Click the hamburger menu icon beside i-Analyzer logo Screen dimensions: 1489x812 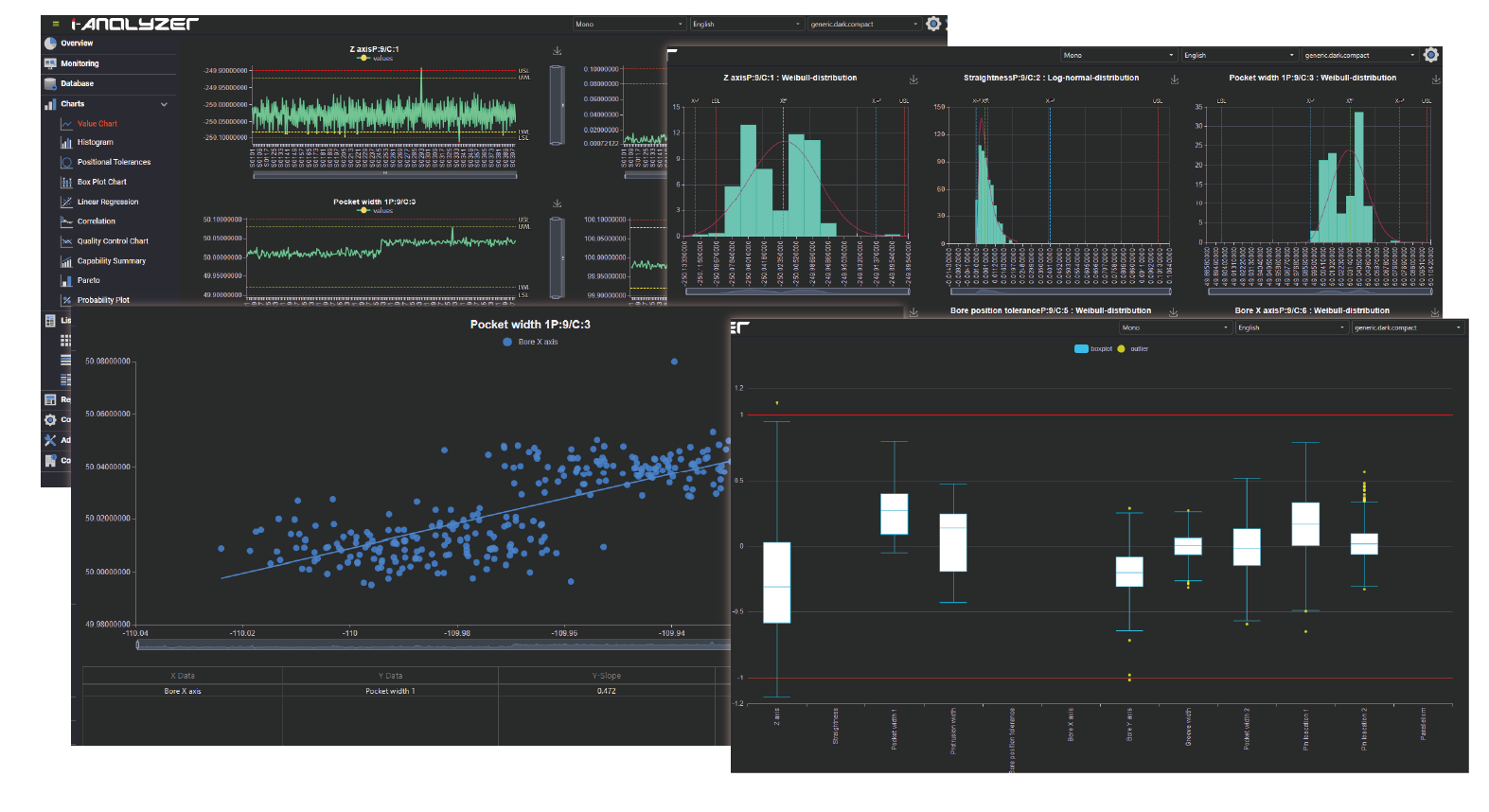click(x=56, y=24)
